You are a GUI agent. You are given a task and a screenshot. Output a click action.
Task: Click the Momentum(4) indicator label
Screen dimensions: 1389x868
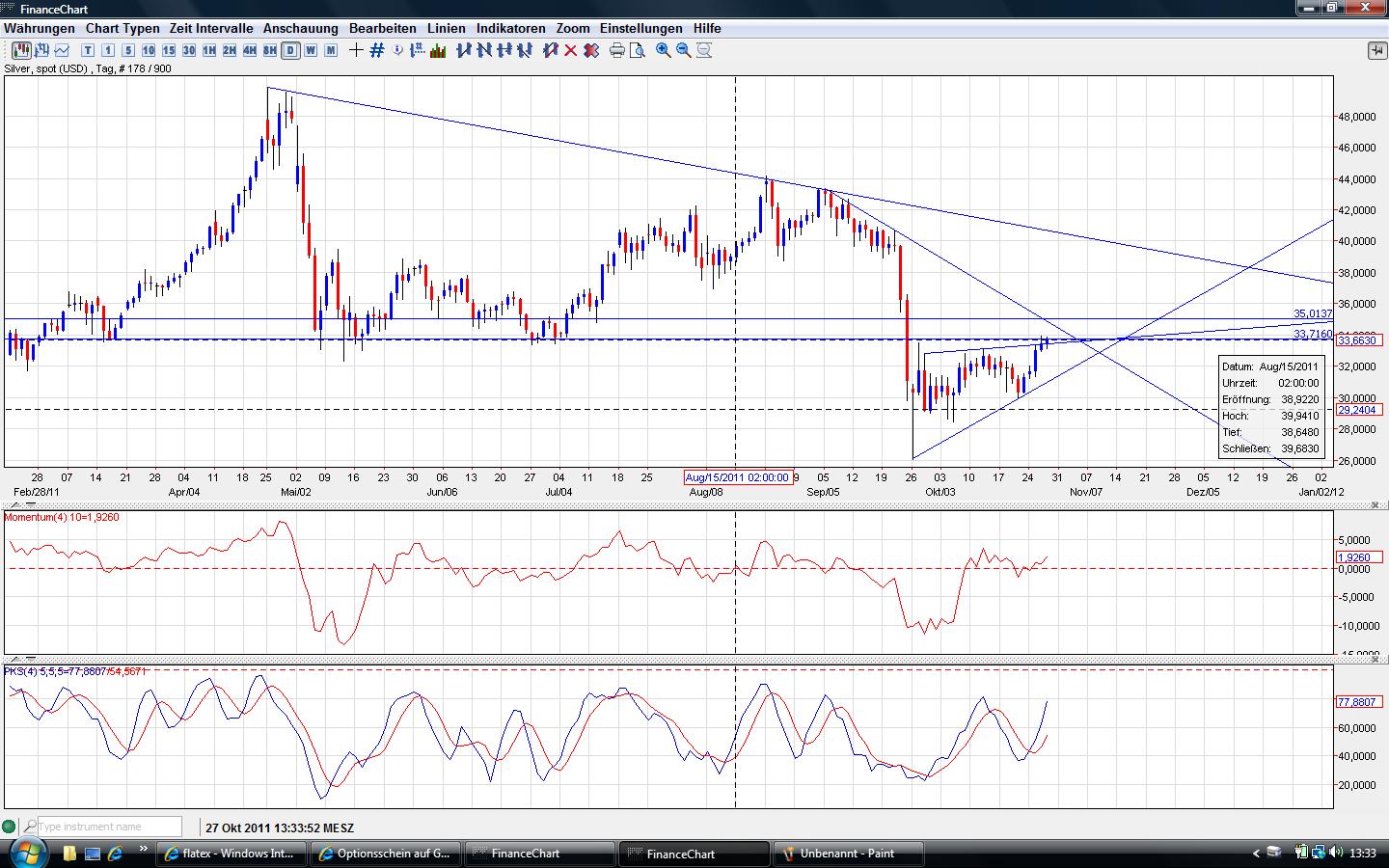click(62, 518)
